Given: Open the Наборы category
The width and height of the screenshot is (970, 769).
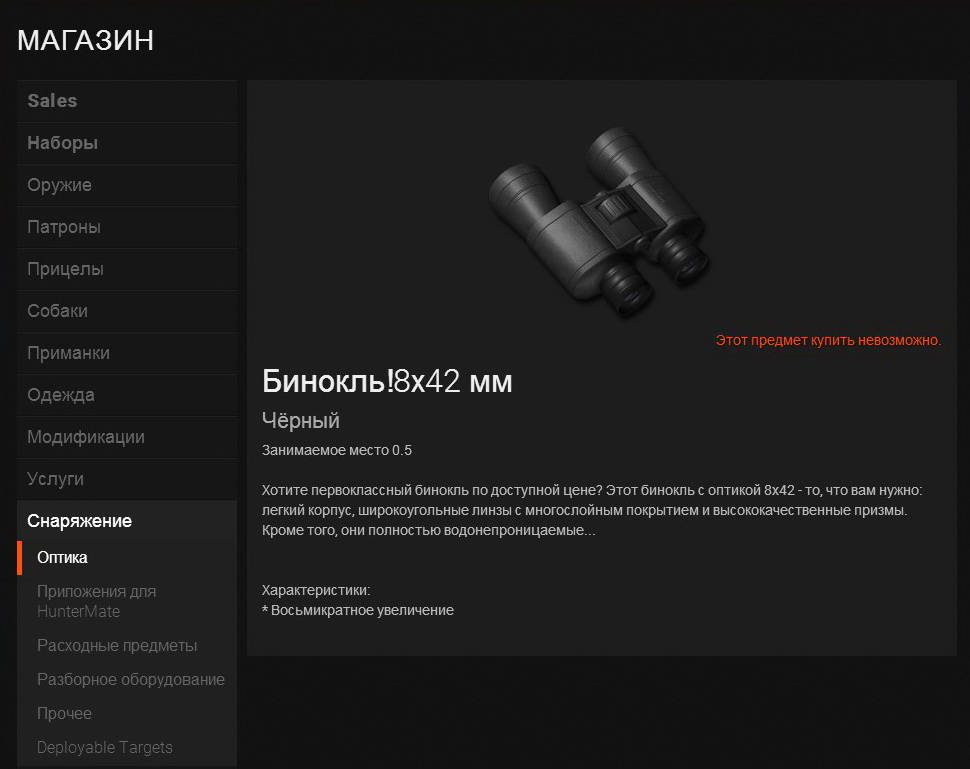Looking at the screenshot, I should click(x=127, y=143).
